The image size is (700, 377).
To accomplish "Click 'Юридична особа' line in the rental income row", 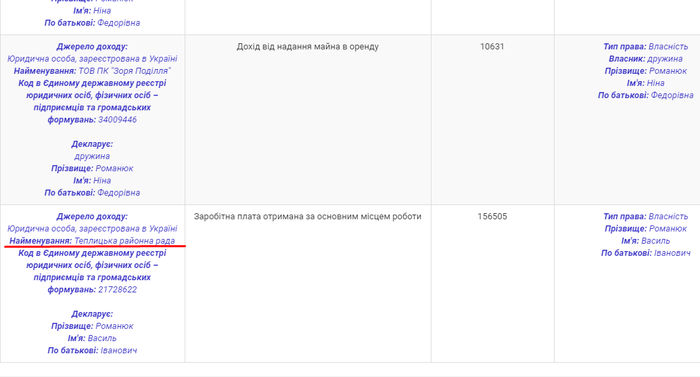I will [92, 59].
